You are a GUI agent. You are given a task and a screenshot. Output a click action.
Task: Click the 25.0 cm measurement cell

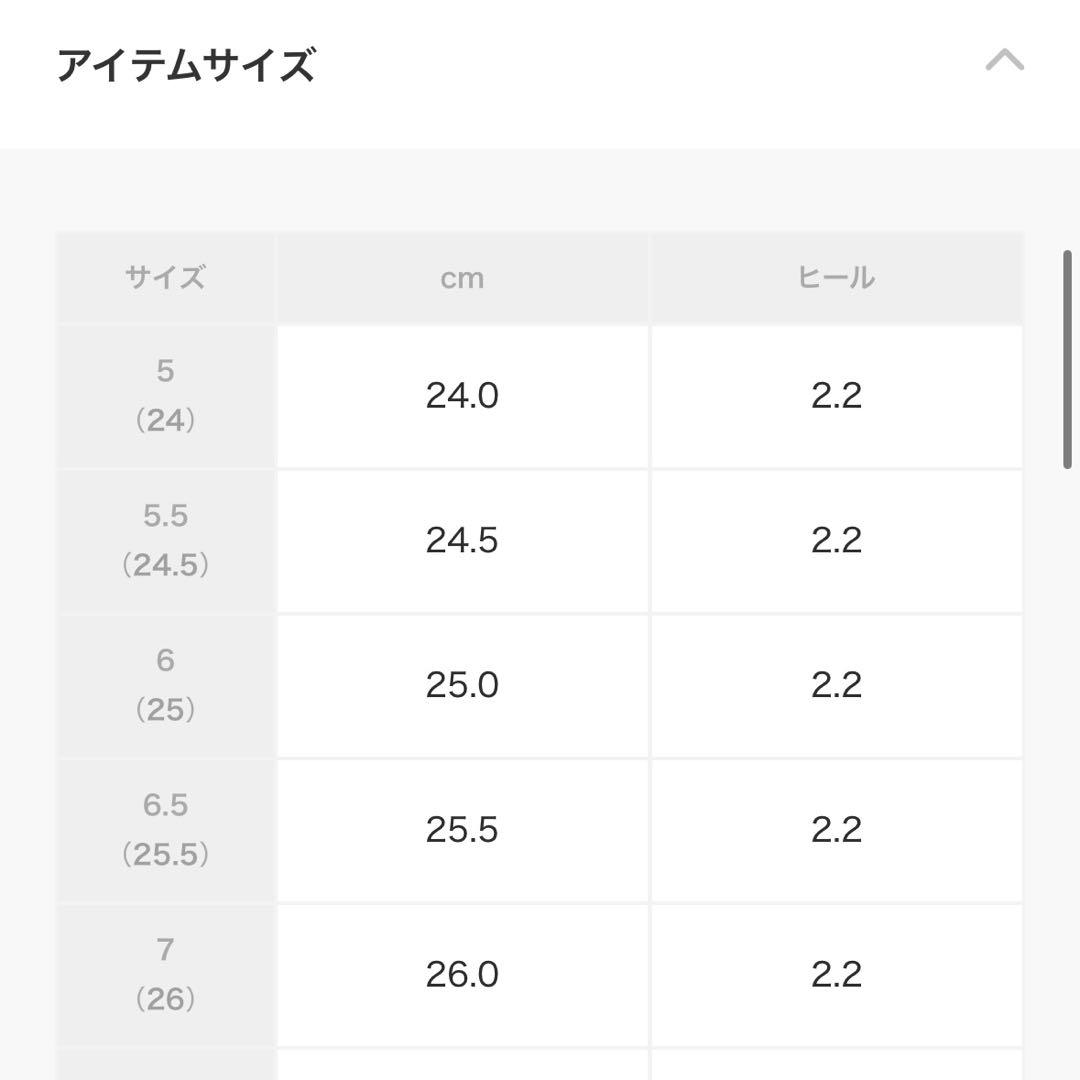[x=463, y=684]
